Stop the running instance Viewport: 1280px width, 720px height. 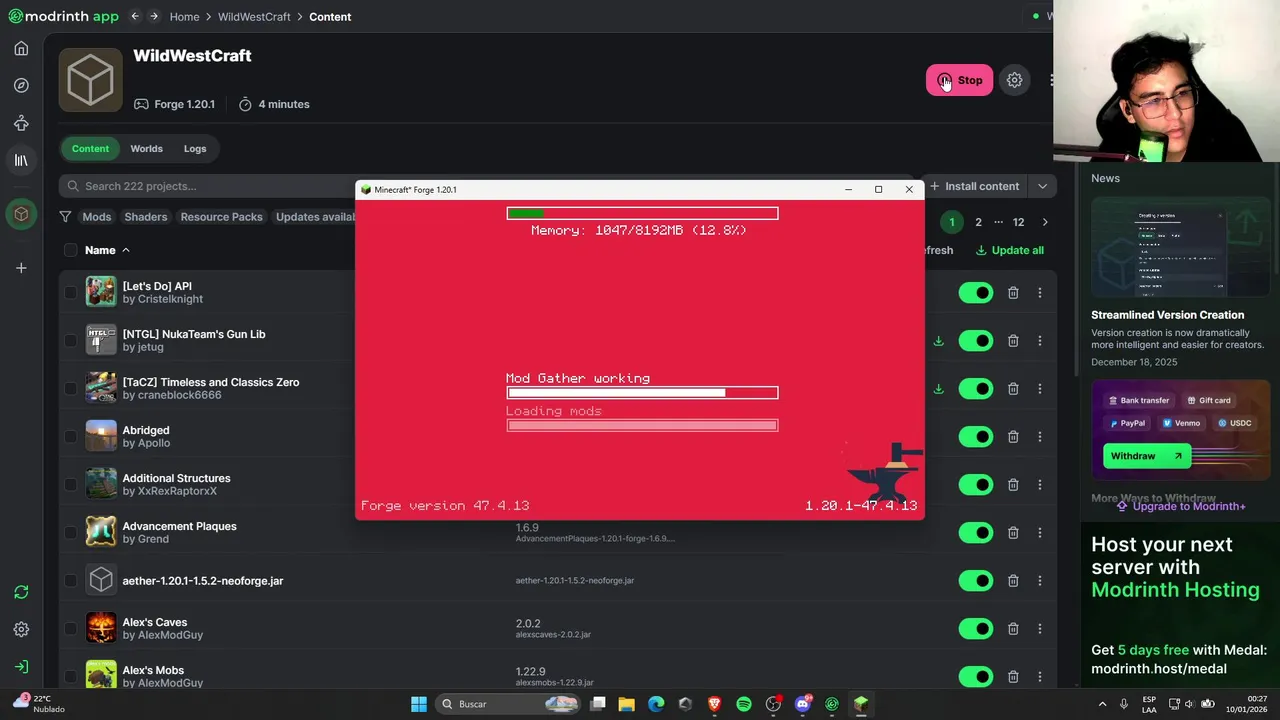(x=959, y=80)
